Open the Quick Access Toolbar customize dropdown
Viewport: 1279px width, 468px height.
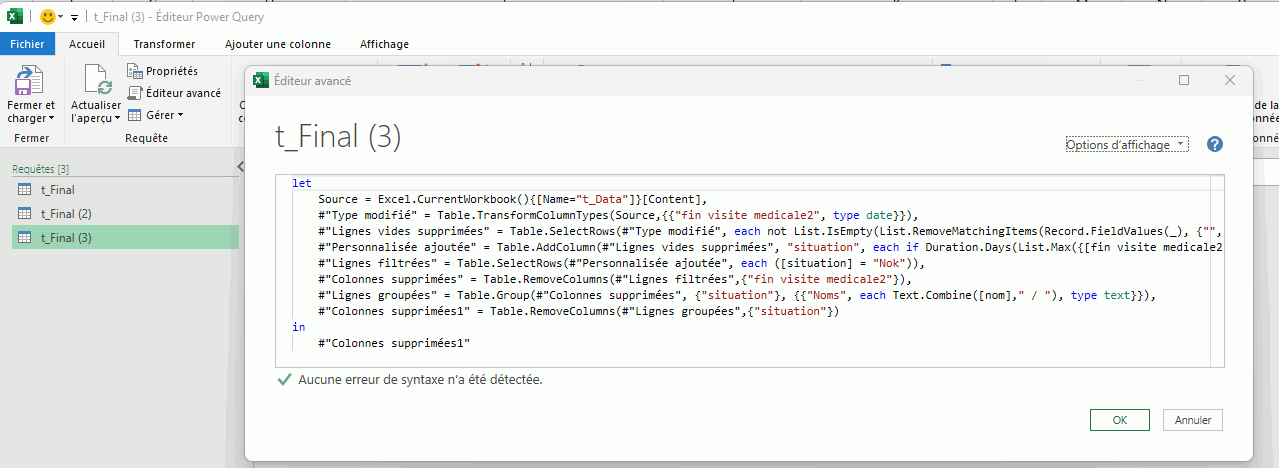click(x=74, y=18)
